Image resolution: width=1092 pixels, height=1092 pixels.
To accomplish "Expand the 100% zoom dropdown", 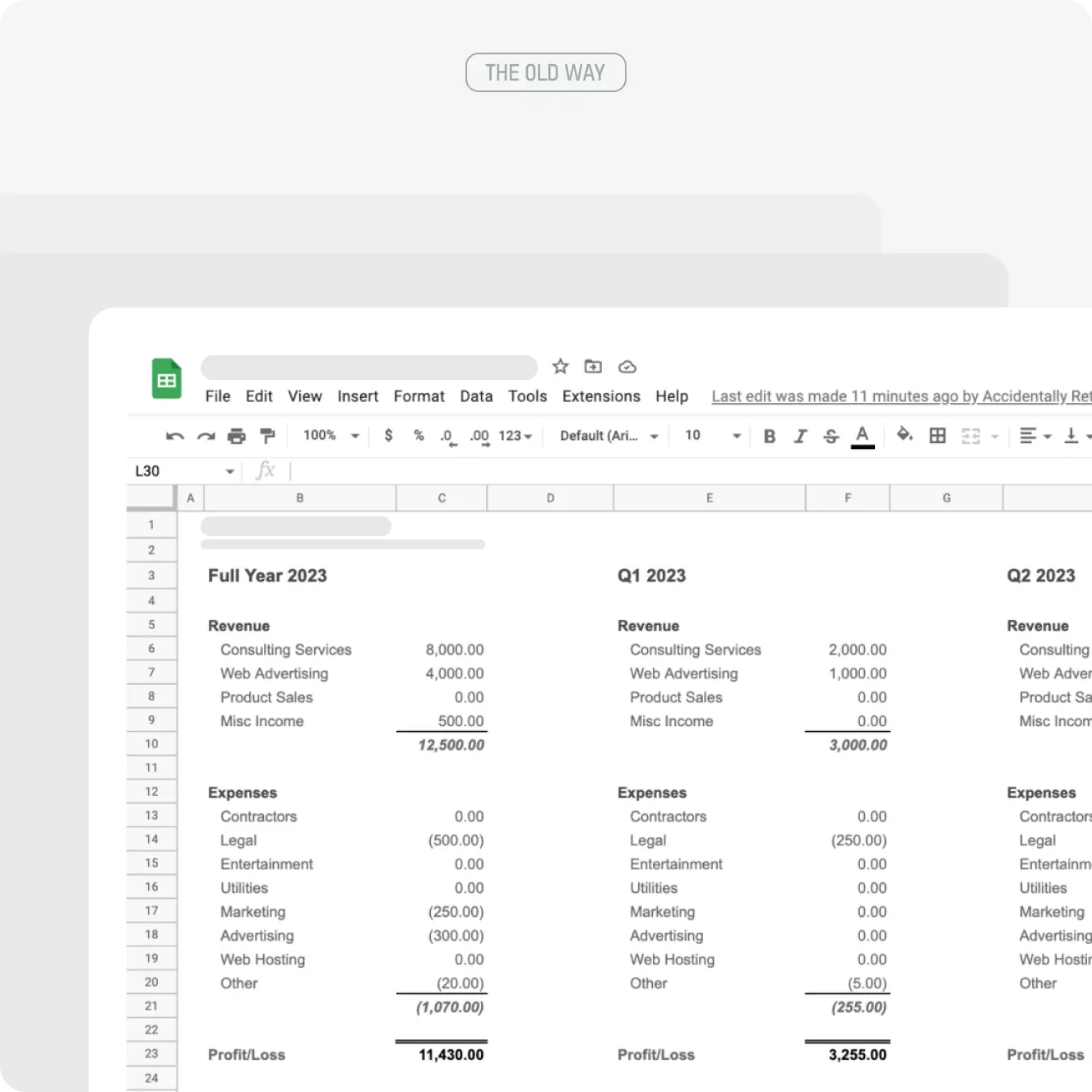I will click(331, 436).
